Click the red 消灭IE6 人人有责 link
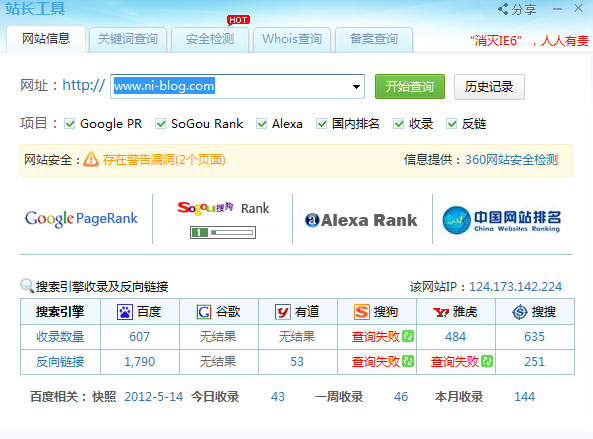Screen dimensions: 593x439 (x=529, y=40)
